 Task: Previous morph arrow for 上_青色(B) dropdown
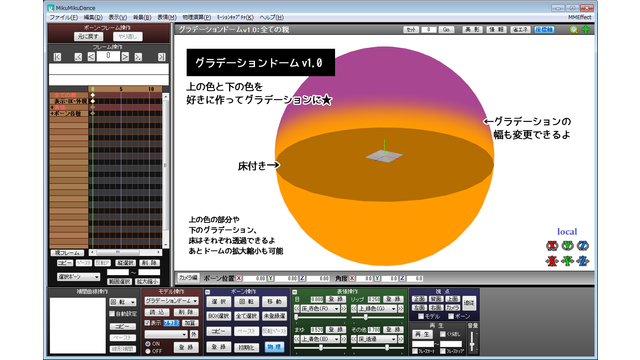coord(297,339)
